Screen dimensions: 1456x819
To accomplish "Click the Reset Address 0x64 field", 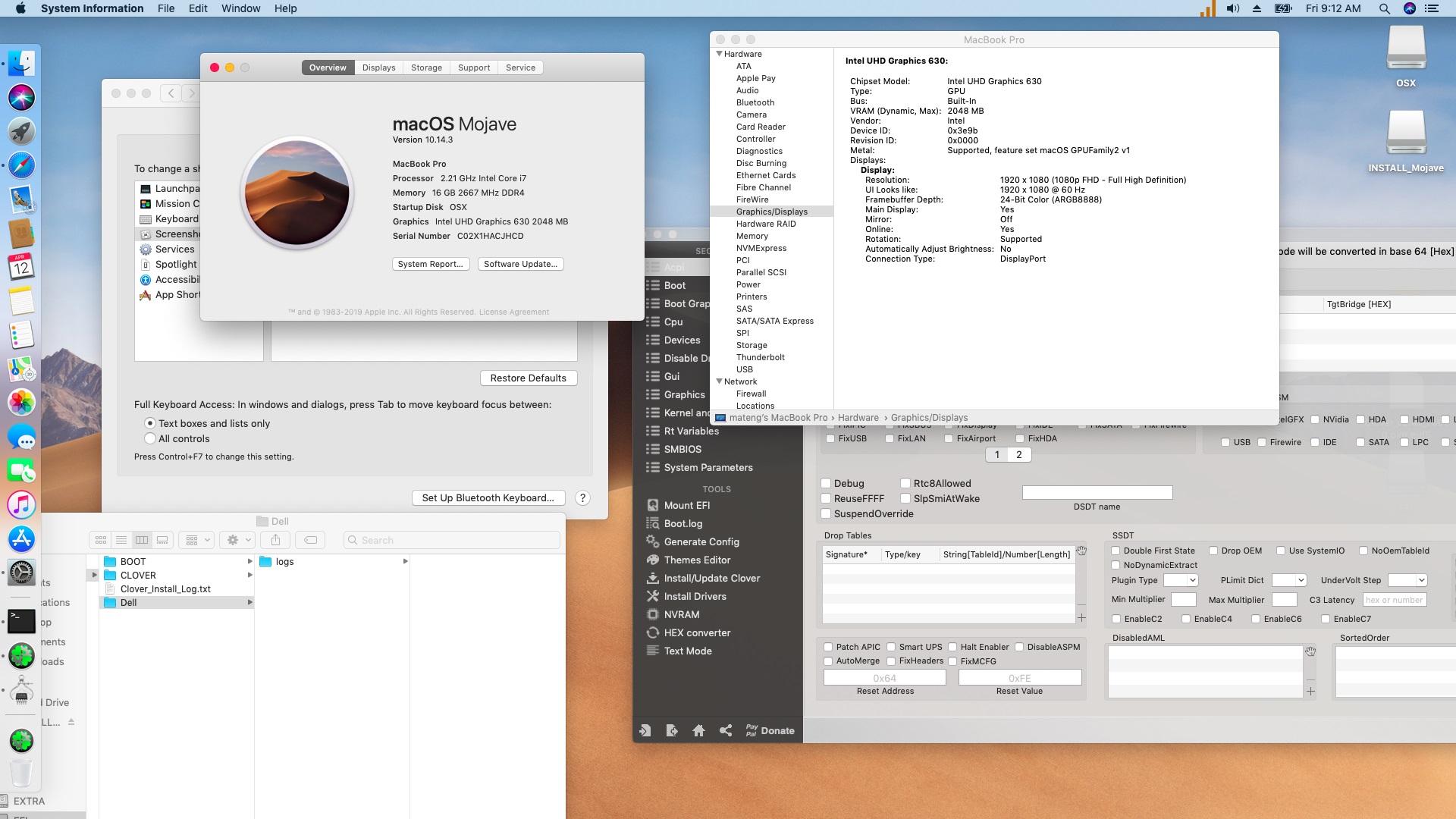I will click(885, 678).
